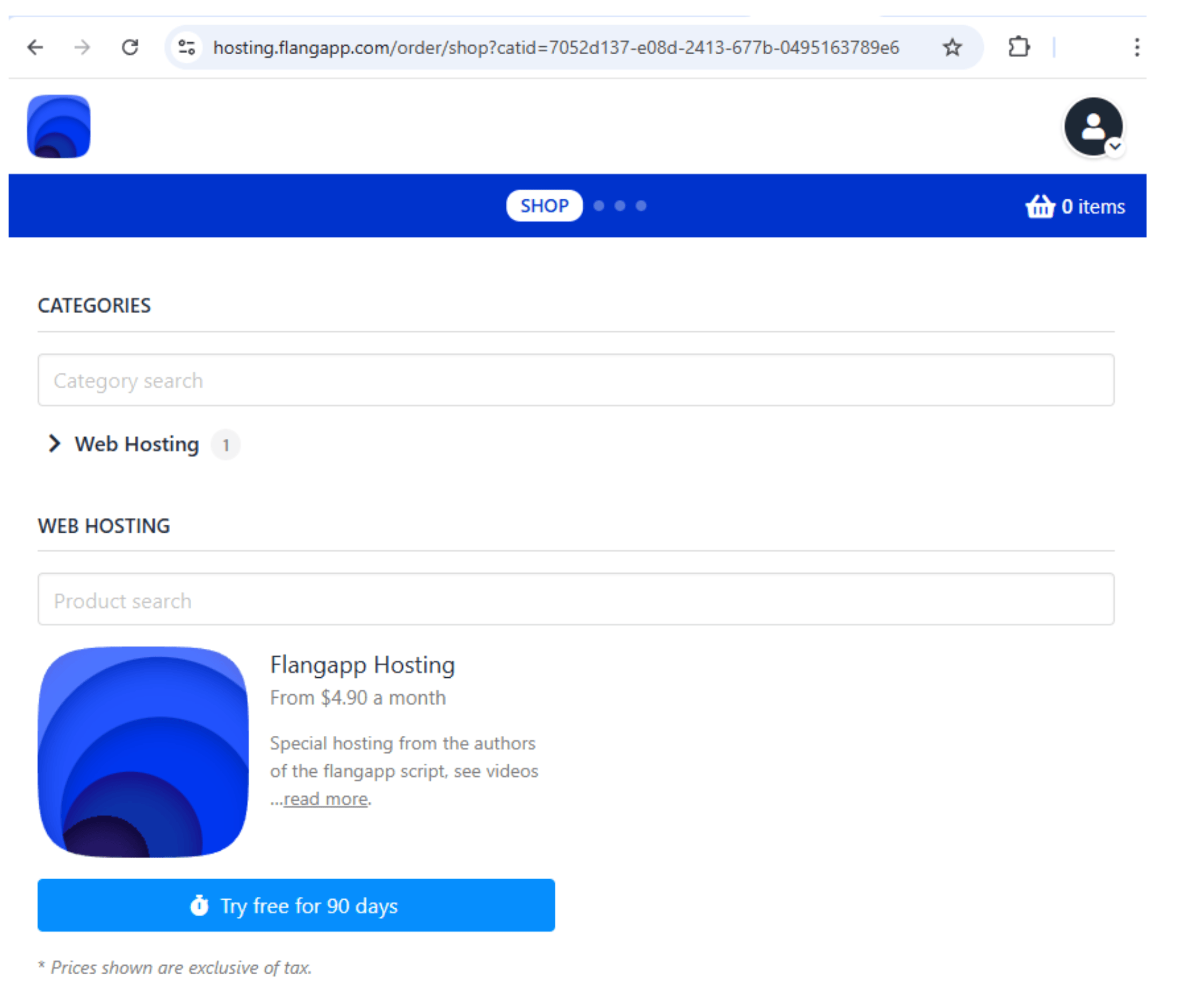
Task: Go forward to the next page
Action: 82,47
